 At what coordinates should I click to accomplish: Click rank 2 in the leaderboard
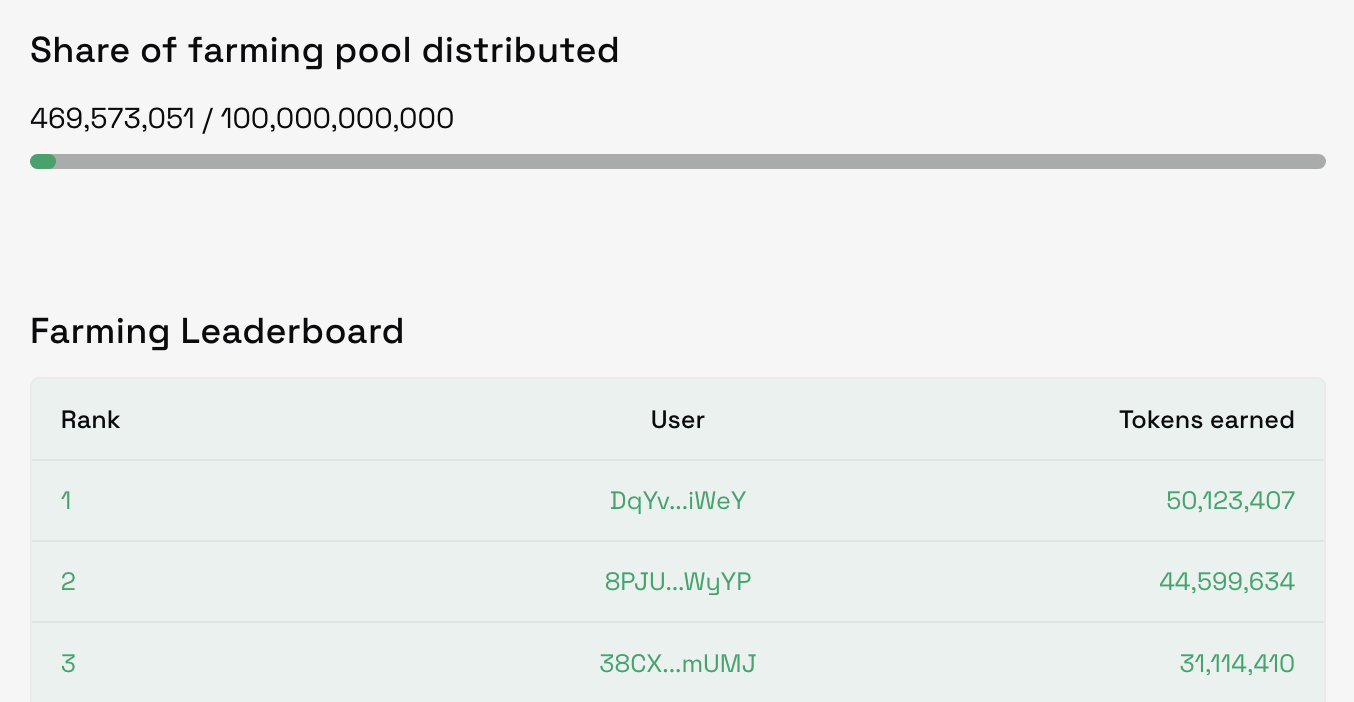tap(68, 582)
